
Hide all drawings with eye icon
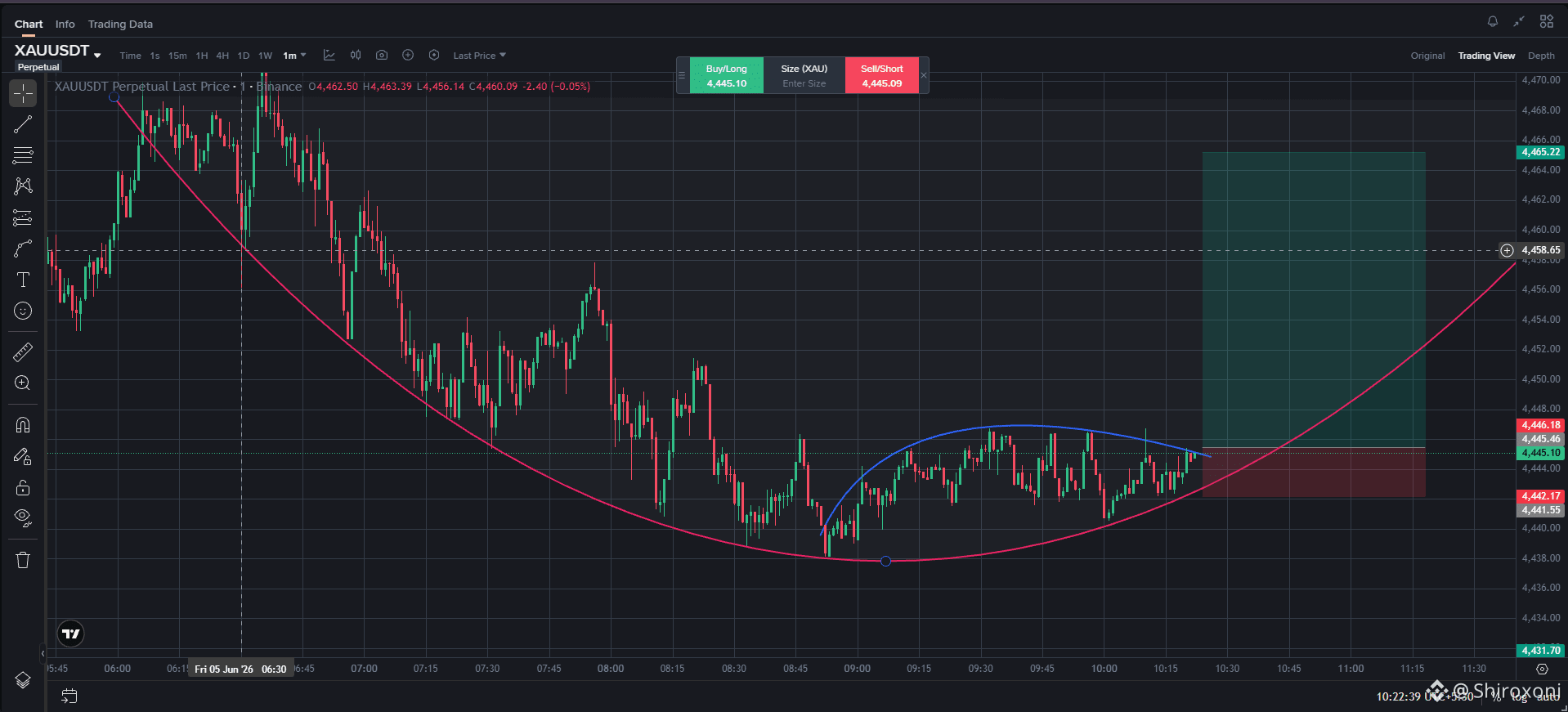[x=23, y=518]
